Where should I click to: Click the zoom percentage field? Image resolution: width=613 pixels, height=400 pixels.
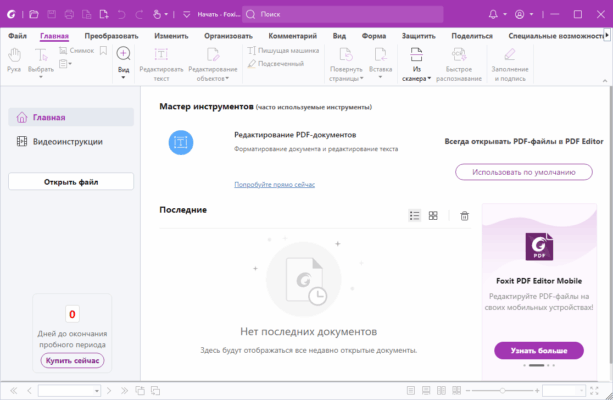click(x=564, y=390)
